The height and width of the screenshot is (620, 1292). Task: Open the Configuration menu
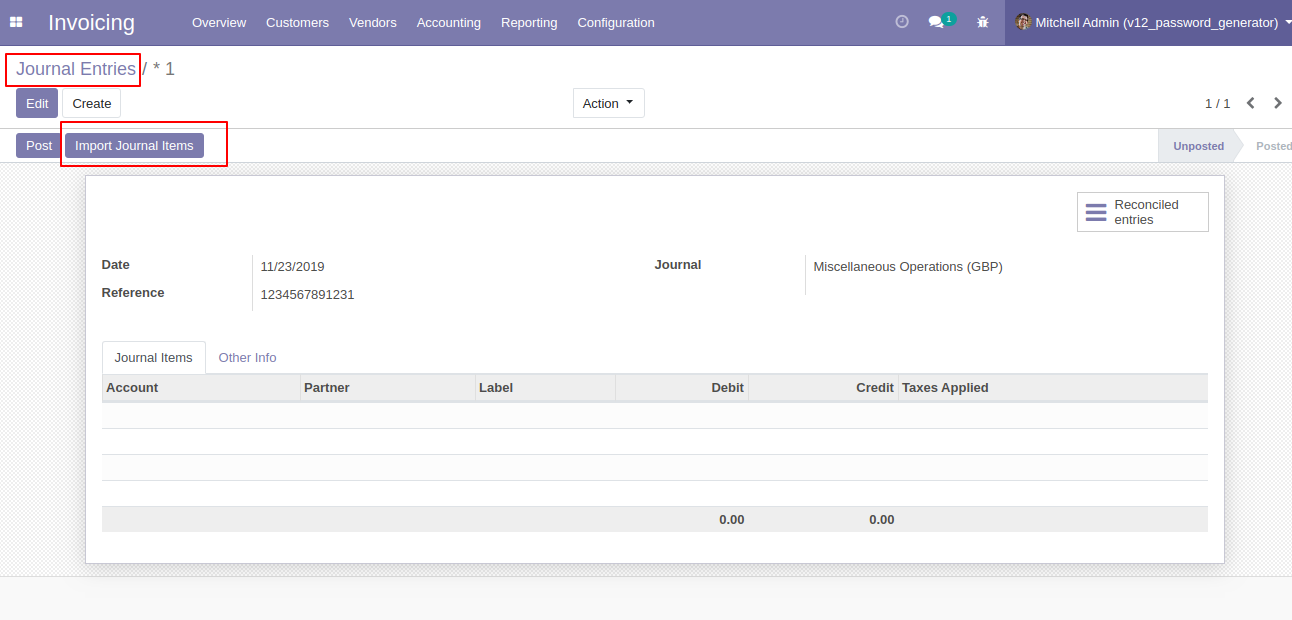coord(616,22)
